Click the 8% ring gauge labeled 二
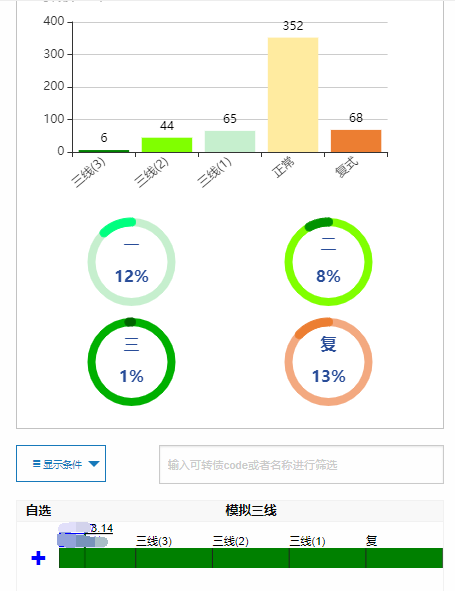Image resolution: width=455 pixels, height=591 pixels. coord(328,262)
